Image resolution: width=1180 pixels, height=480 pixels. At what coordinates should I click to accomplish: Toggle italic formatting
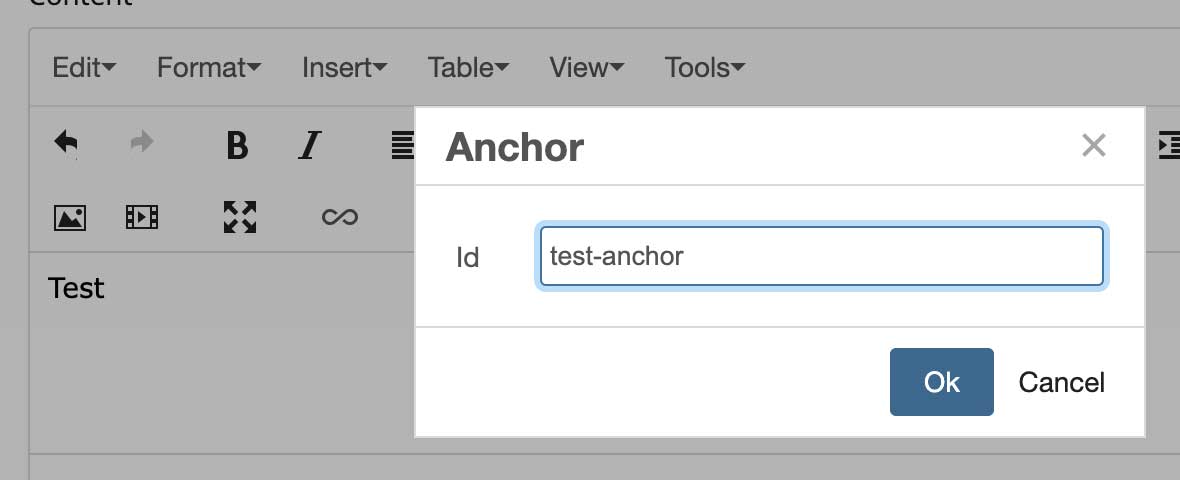(x=310, y=145)
